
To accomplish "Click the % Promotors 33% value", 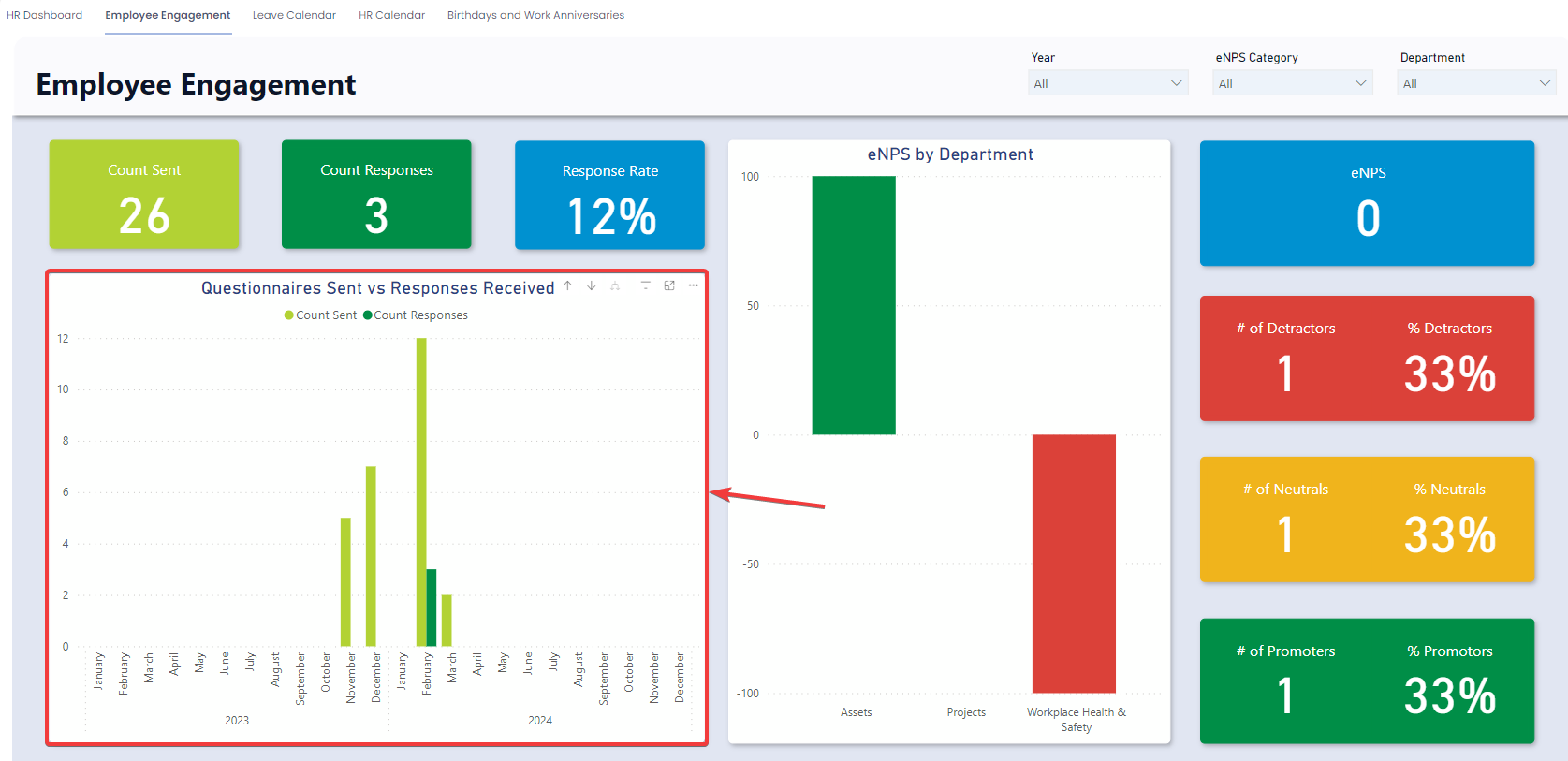I will coord(1450,696).
